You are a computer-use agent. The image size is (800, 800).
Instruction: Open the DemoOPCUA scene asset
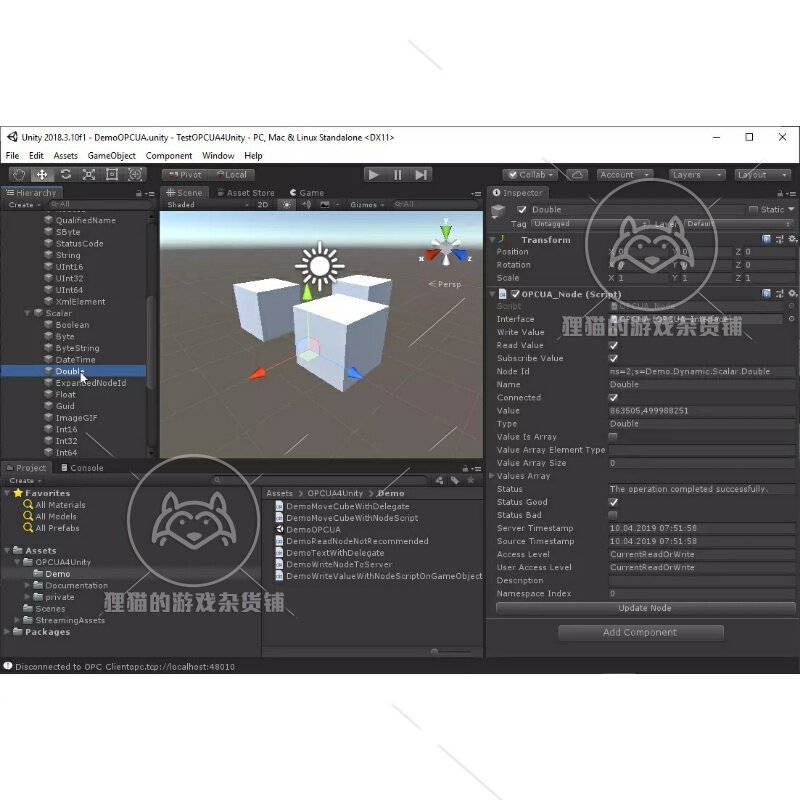(313, 530)
